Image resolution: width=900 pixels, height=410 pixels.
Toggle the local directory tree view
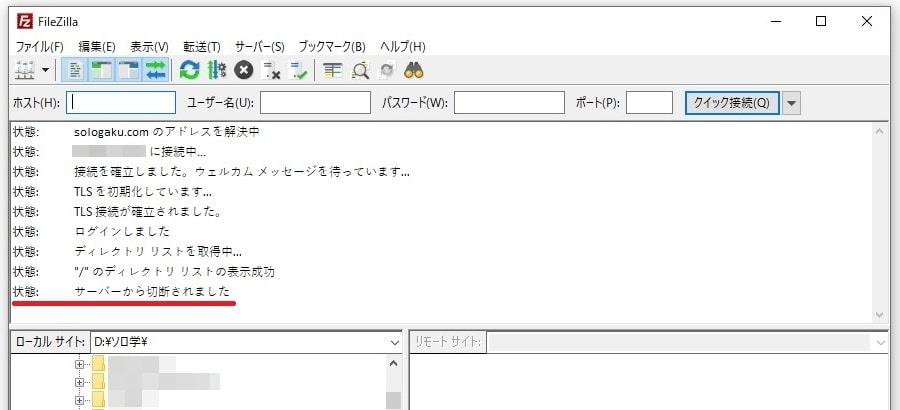(x=102, y=70)
